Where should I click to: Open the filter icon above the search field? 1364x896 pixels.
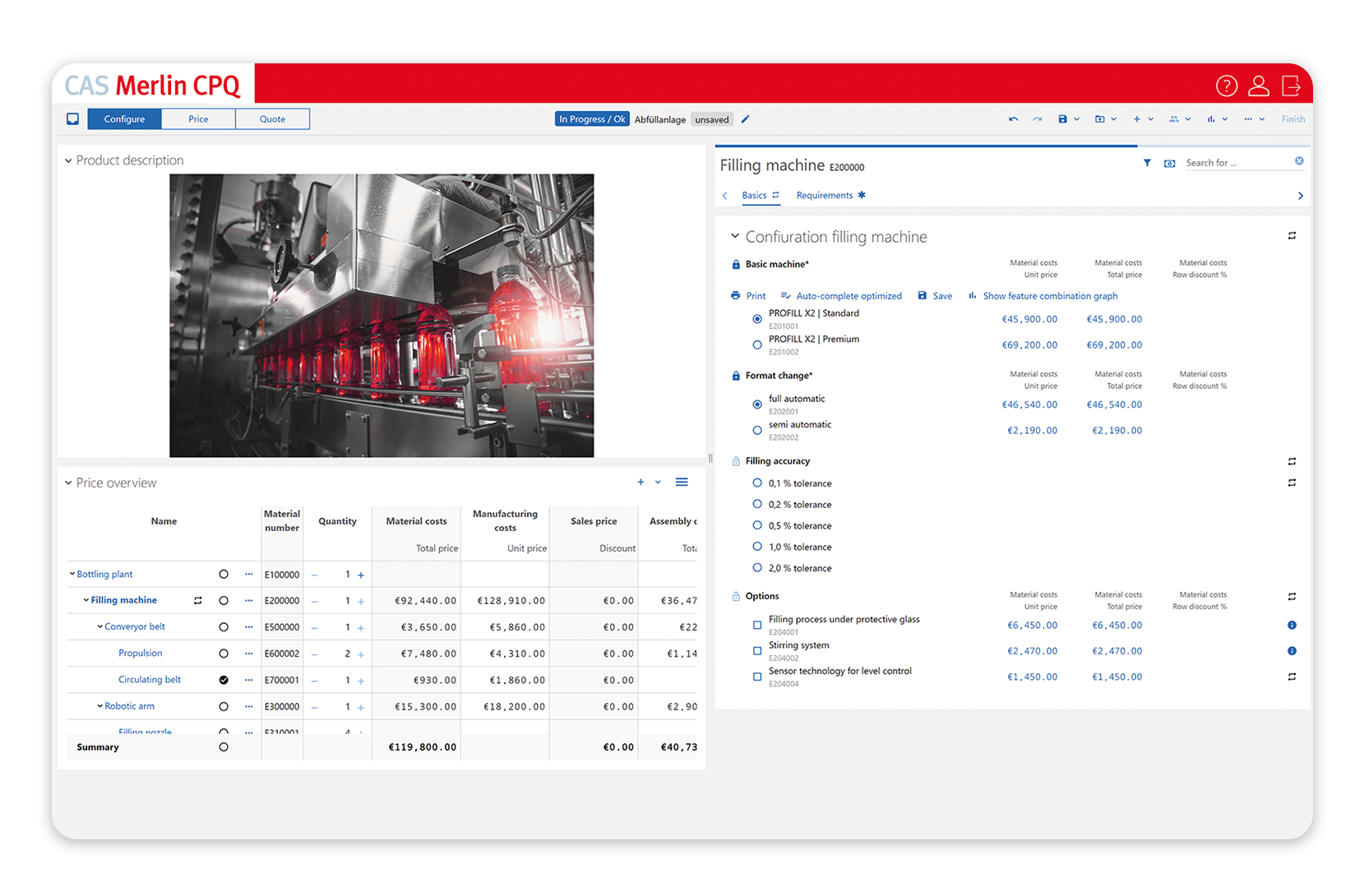click(x=1147, y=163)
